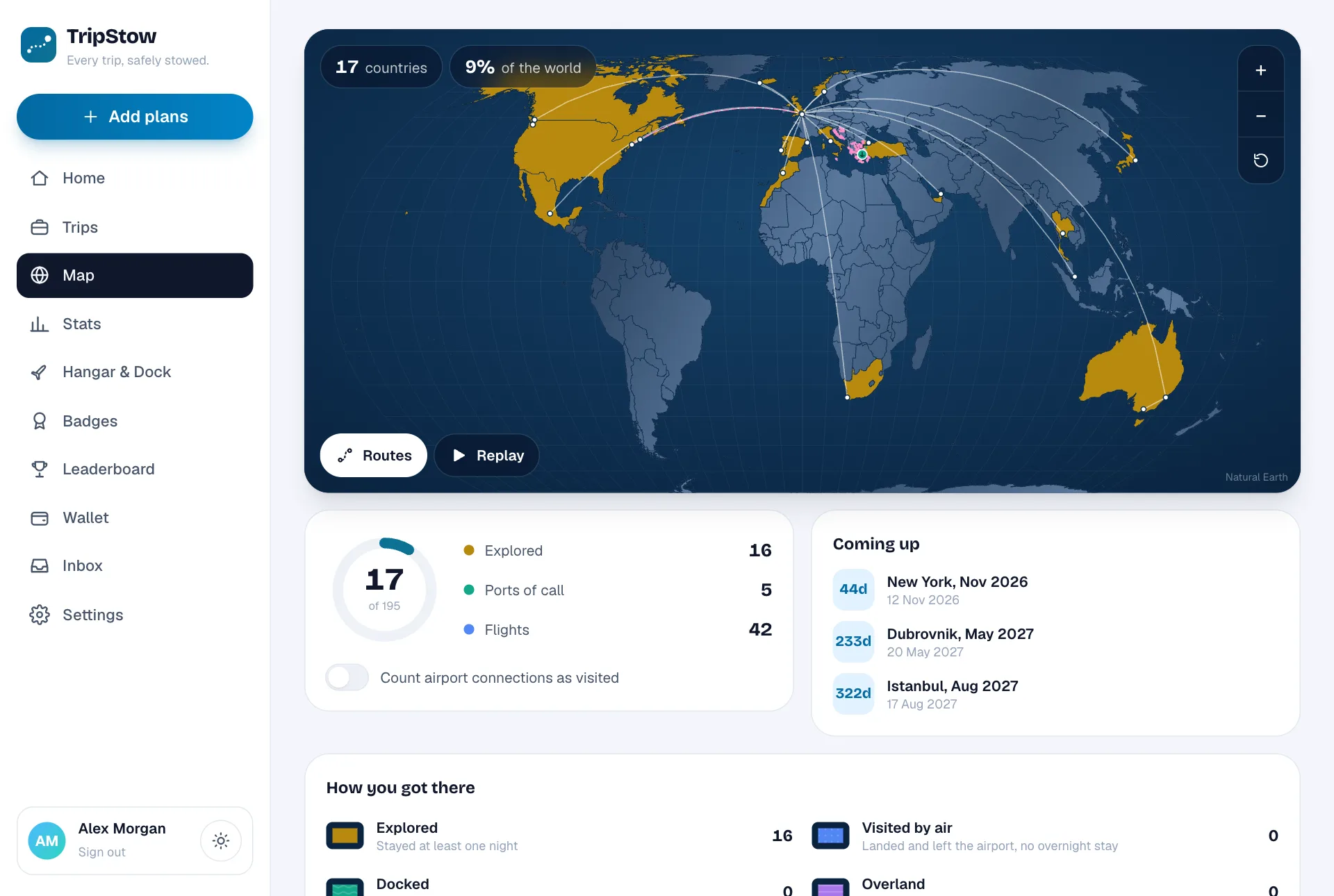
Task: Click the 322d countdown badge
Action: (853, 694)
